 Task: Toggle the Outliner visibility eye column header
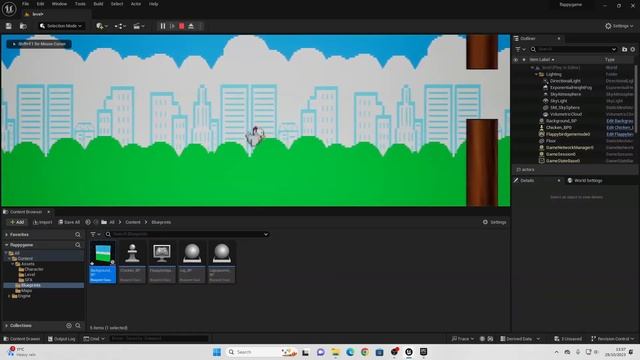(516, 60)
